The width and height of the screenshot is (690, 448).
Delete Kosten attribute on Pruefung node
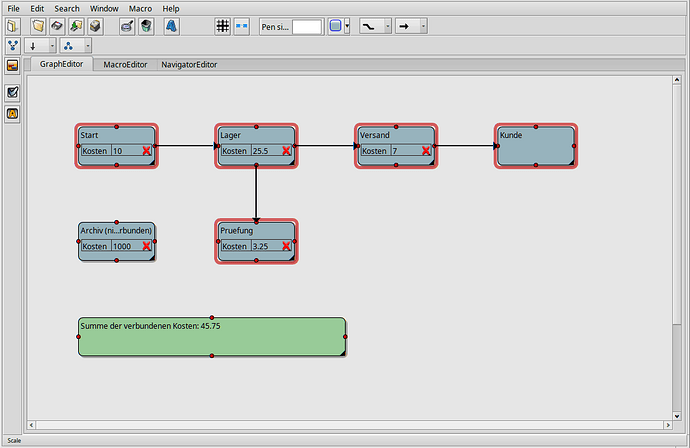pos(286,246)
